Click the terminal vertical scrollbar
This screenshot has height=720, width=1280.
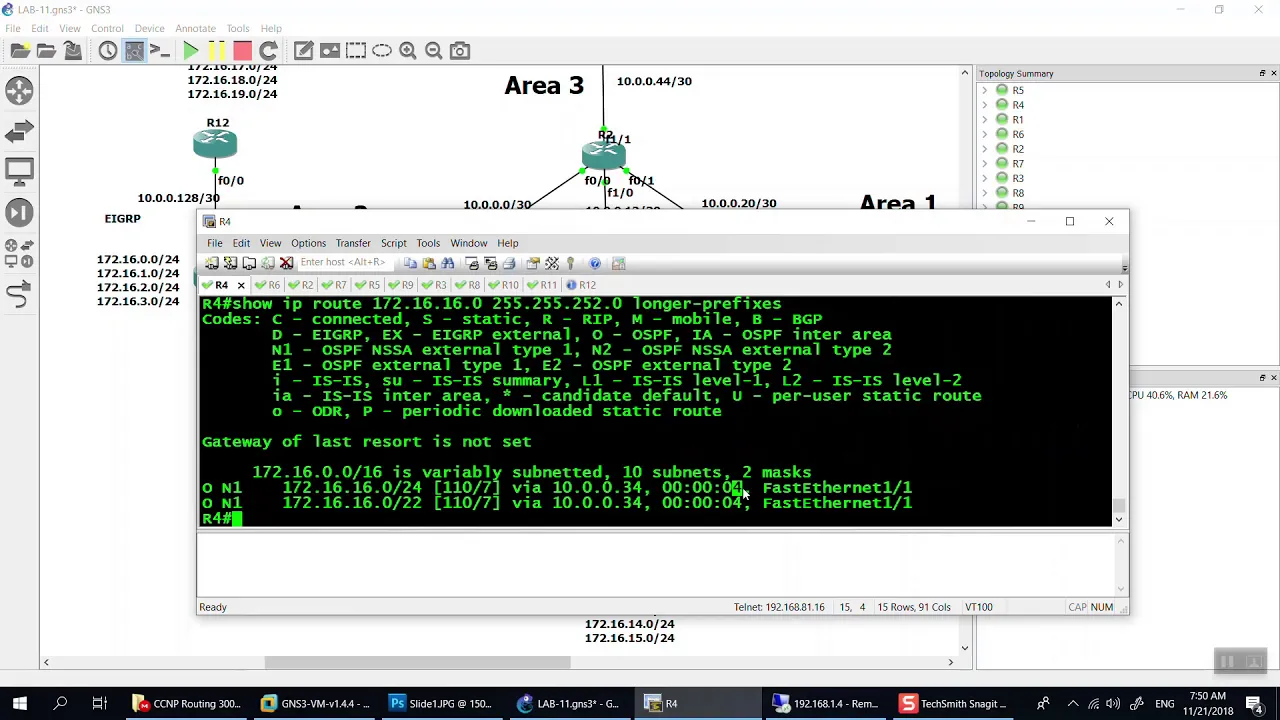(x=1118, y=411)
